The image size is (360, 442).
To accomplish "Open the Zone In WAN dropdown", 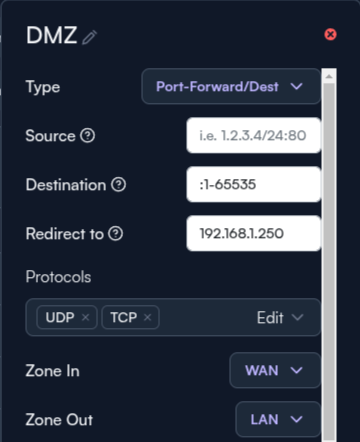I will click(275, 370).
